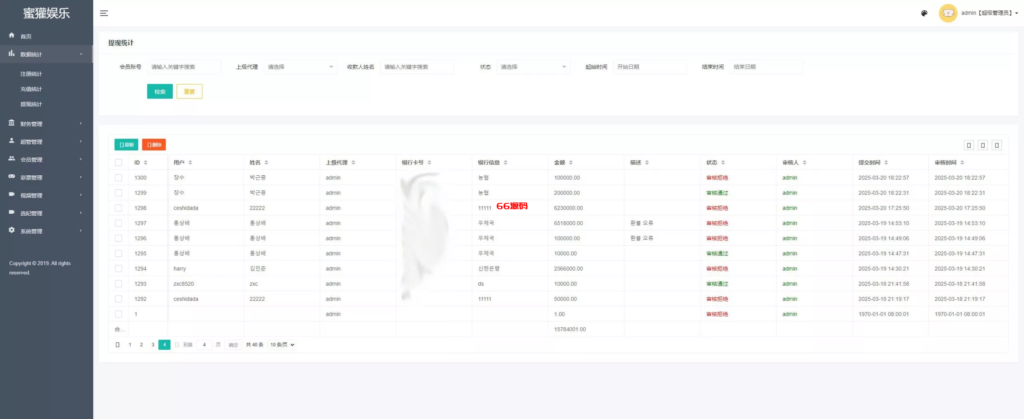Expand the sidebar section above 系统管理

[46, 213]
